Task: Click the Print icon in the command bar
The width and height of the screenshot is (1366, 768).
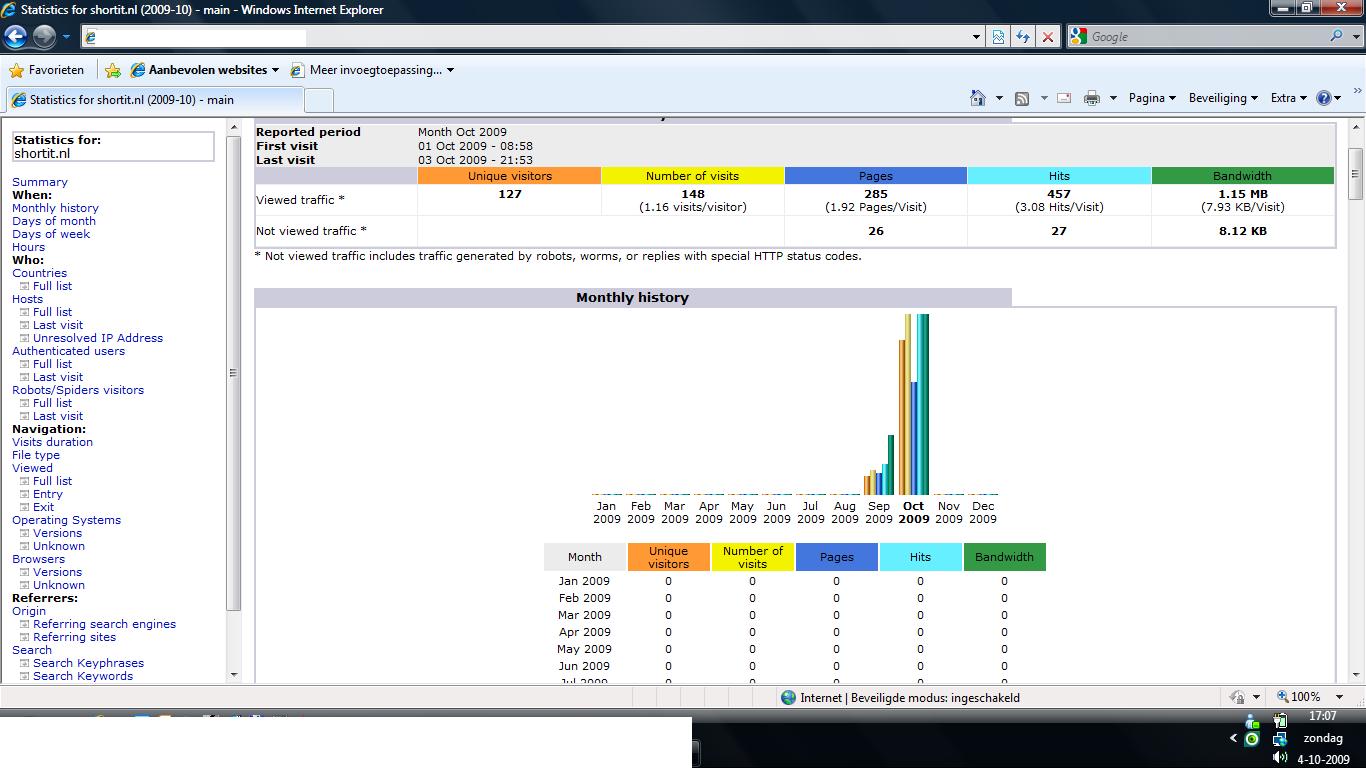Action: pos(1092,98)
